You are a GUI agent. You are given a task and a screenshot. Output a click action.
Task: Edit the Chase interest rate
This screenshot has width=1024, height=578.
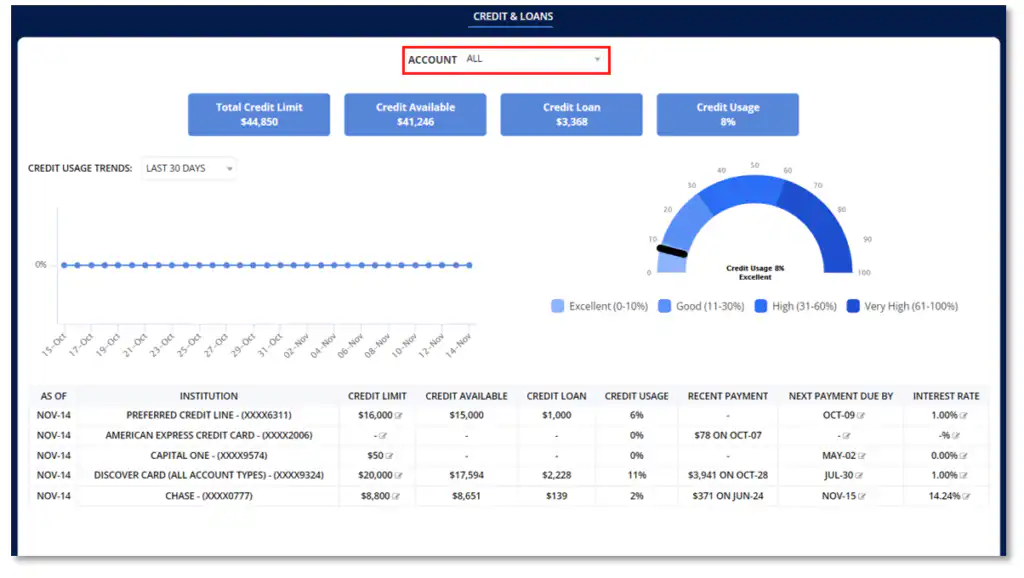[964, 494]
